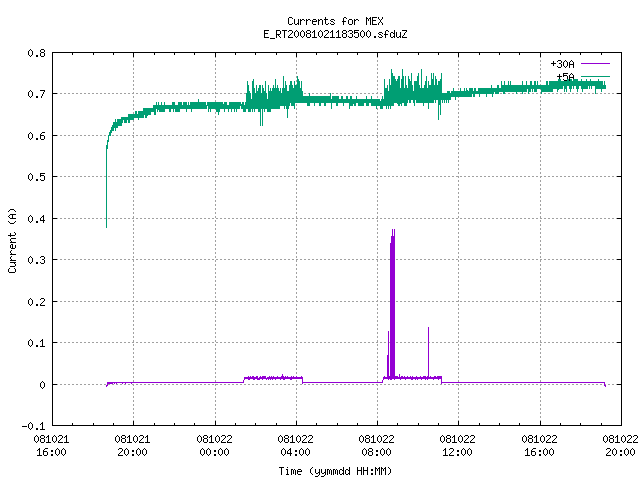
Task: Click the 0.3 y-axis tick label
Action: 36,260
